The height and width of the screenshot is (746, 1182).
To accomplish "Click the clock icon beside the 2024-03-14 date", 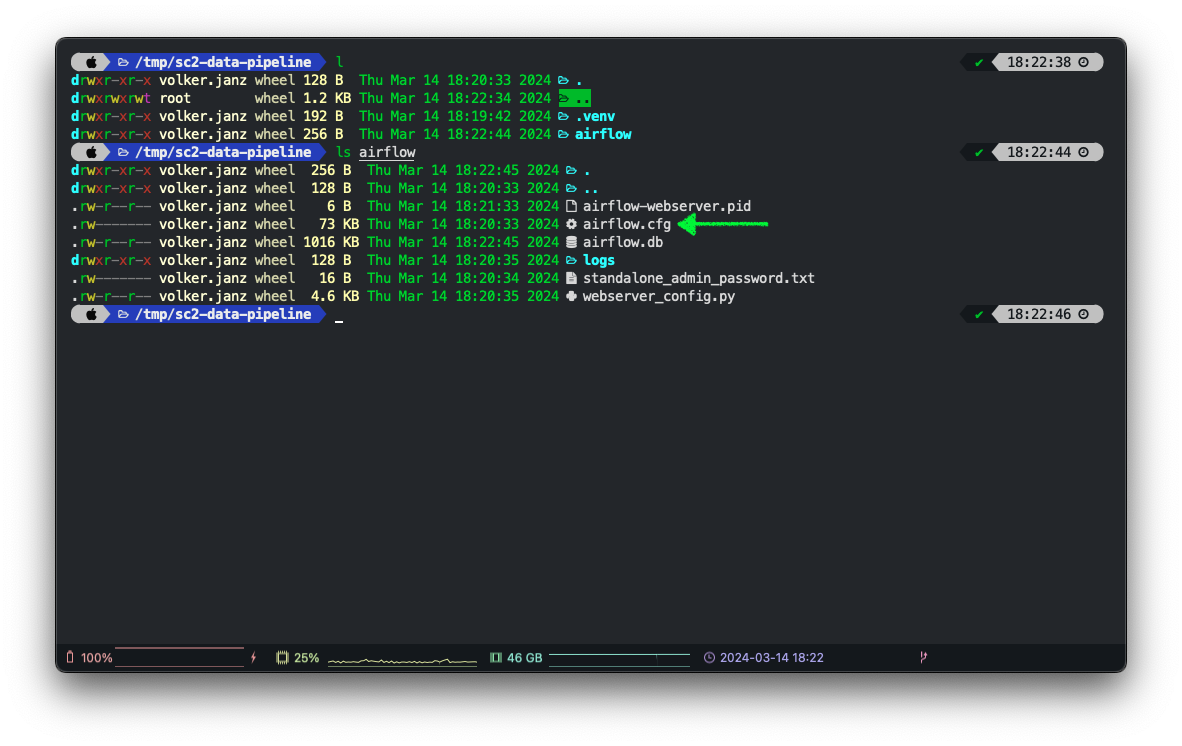I will [x=709, y=658].
